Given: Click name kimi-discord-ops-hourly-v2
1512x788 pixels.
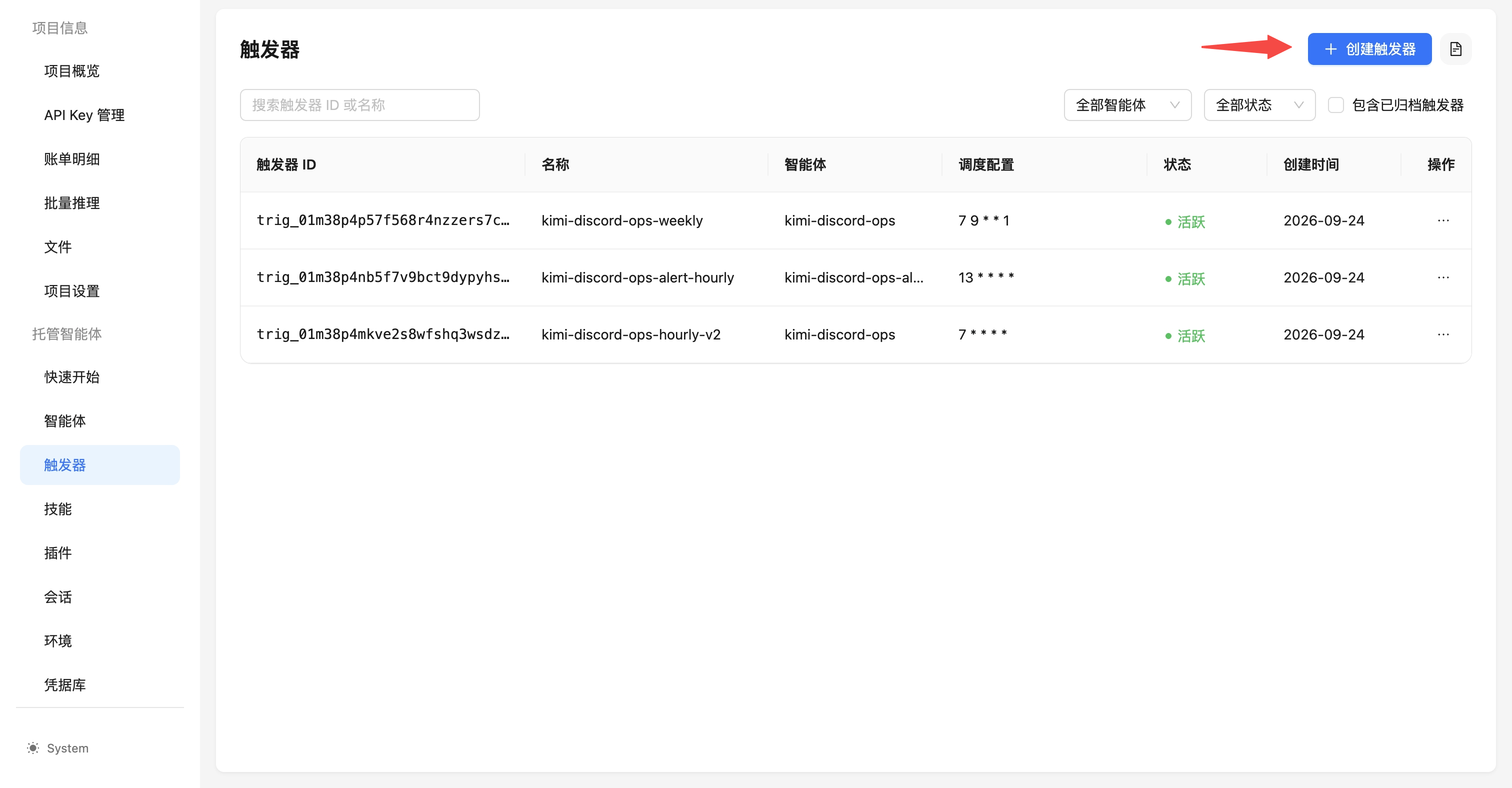Looking at the screenshot, I should point(630,334).
